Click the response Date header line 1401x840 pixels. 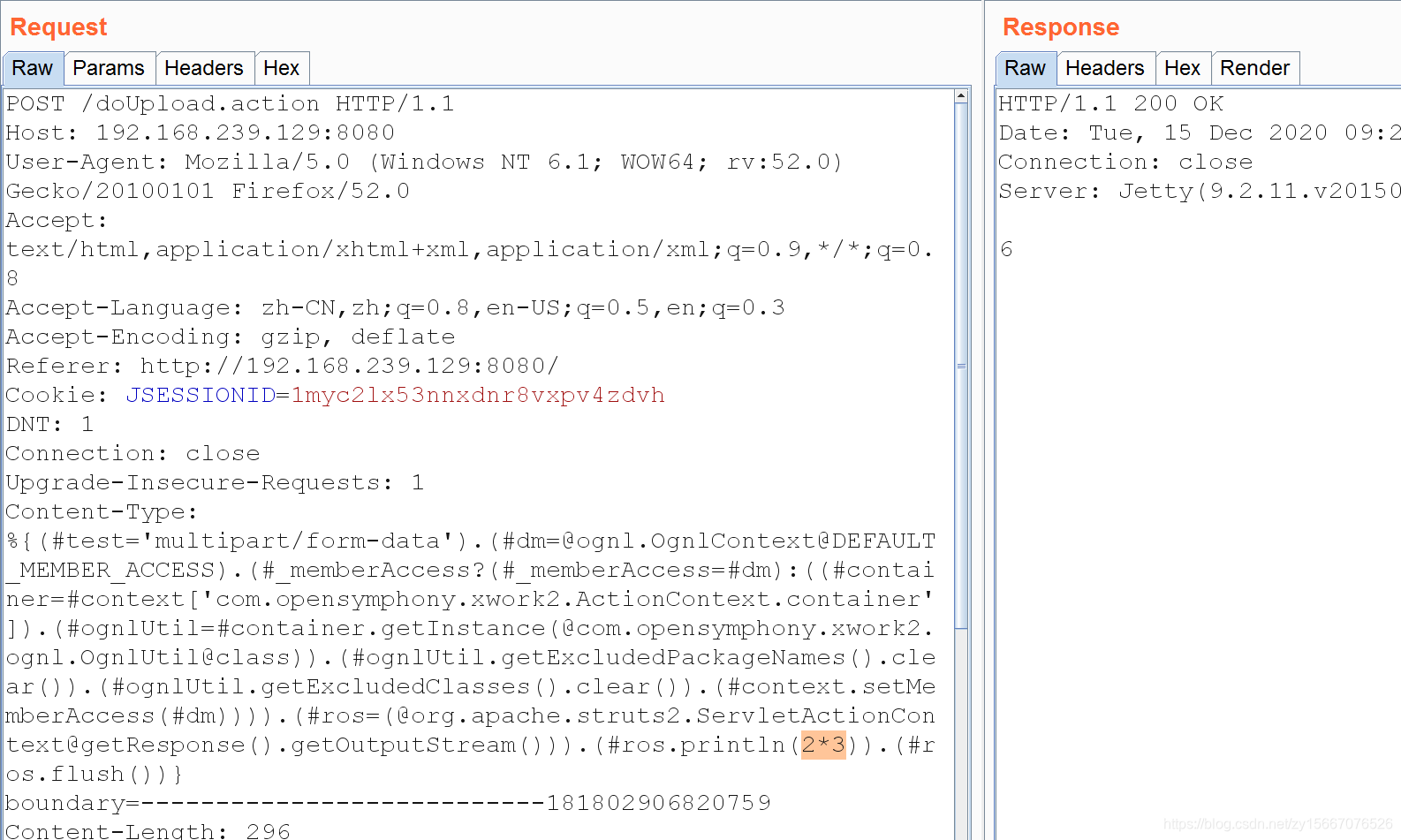[1200, 132]
